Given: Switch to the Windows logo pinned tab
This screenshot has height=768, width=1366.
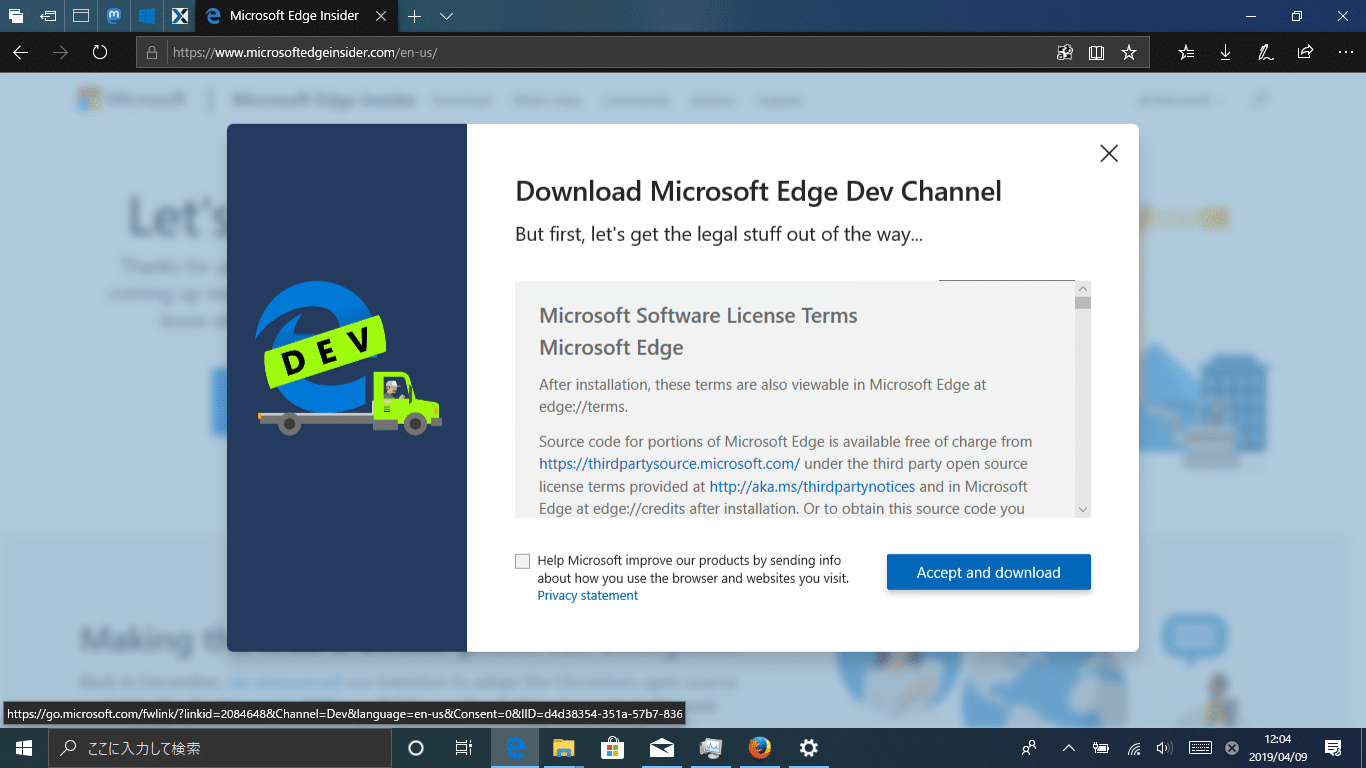Looking at the screenshot, I should [x=147, y=16].
